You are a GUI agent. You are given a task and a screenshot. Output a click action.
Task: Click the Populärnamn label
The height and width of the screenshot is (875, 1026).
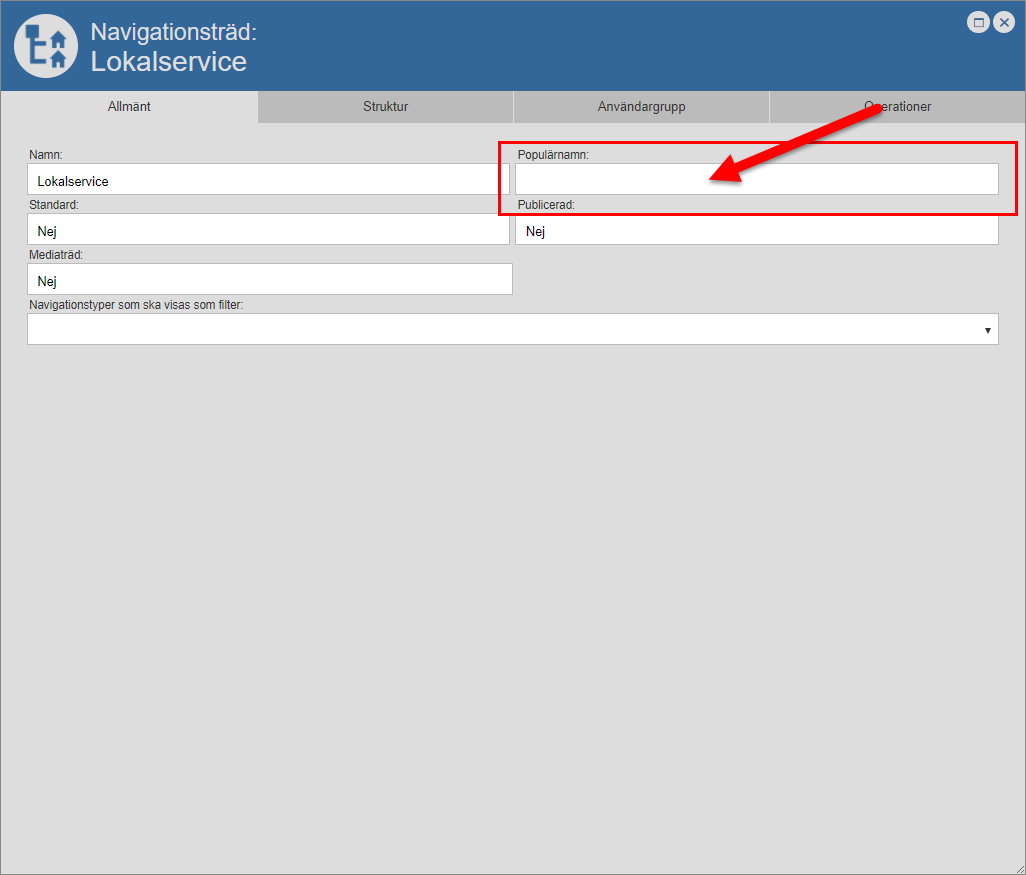[553, 155]
